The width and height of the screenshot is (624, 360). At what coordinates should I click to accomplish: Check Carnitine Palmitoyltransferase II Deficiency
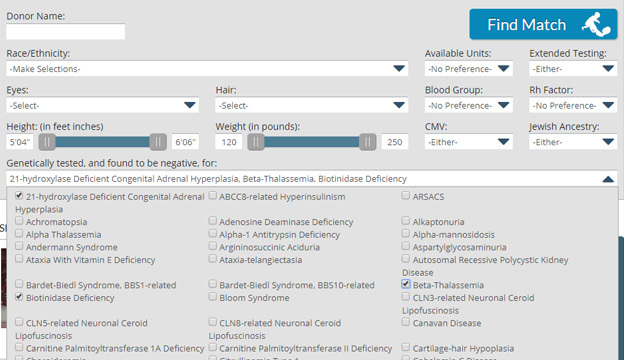point(213,347)
